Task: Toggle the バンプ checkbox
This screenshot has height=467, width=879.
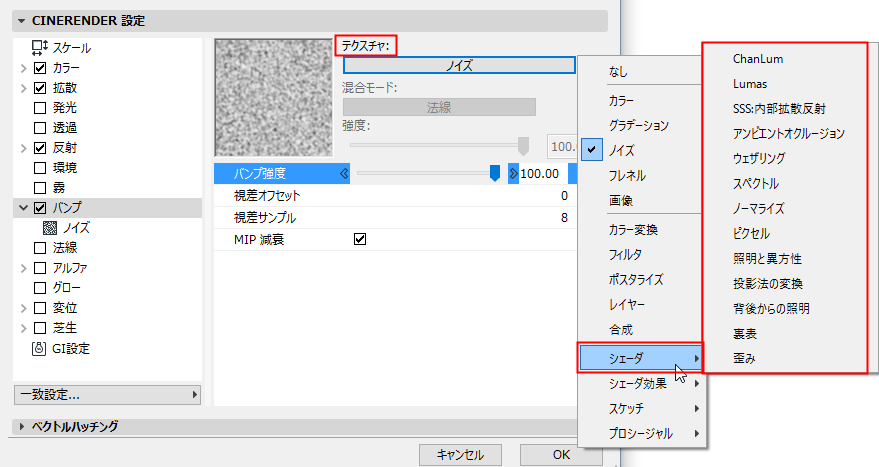Action: pyautogui.click(x=40, y=208)
